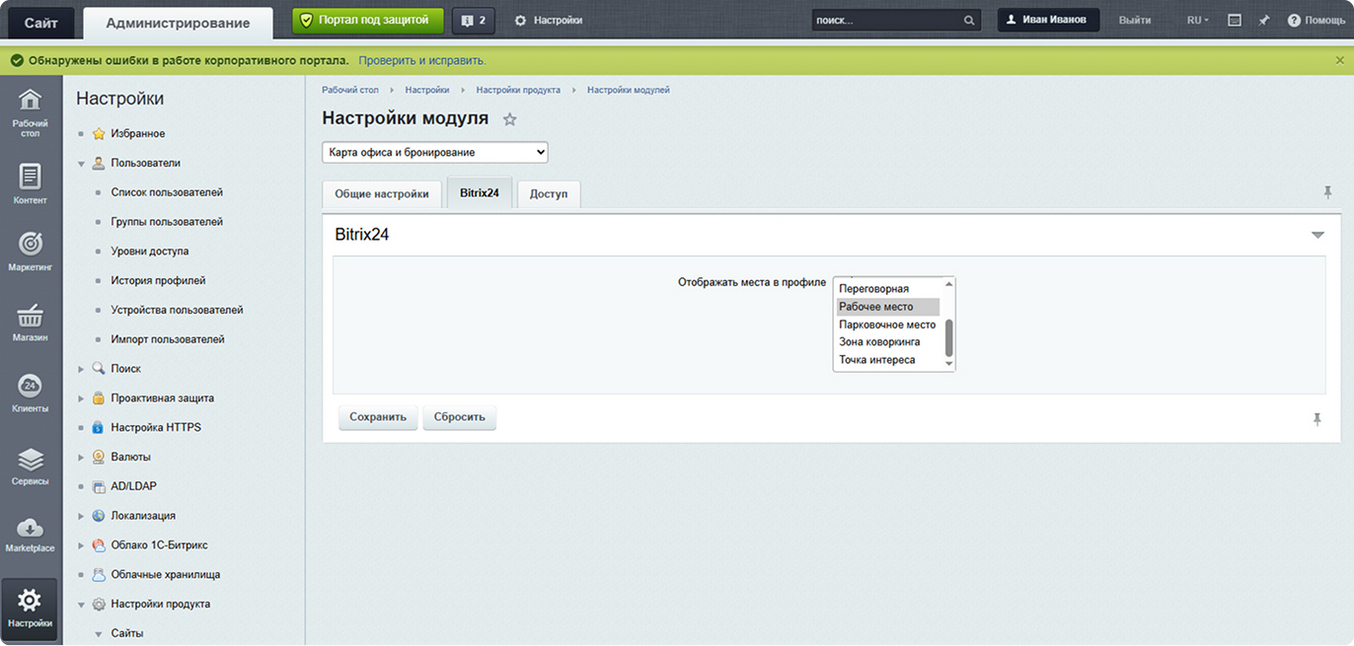Viewport: 1354px width, 646px height.
Task: Open the RU language dropdown
Action: click(1197, 20)
